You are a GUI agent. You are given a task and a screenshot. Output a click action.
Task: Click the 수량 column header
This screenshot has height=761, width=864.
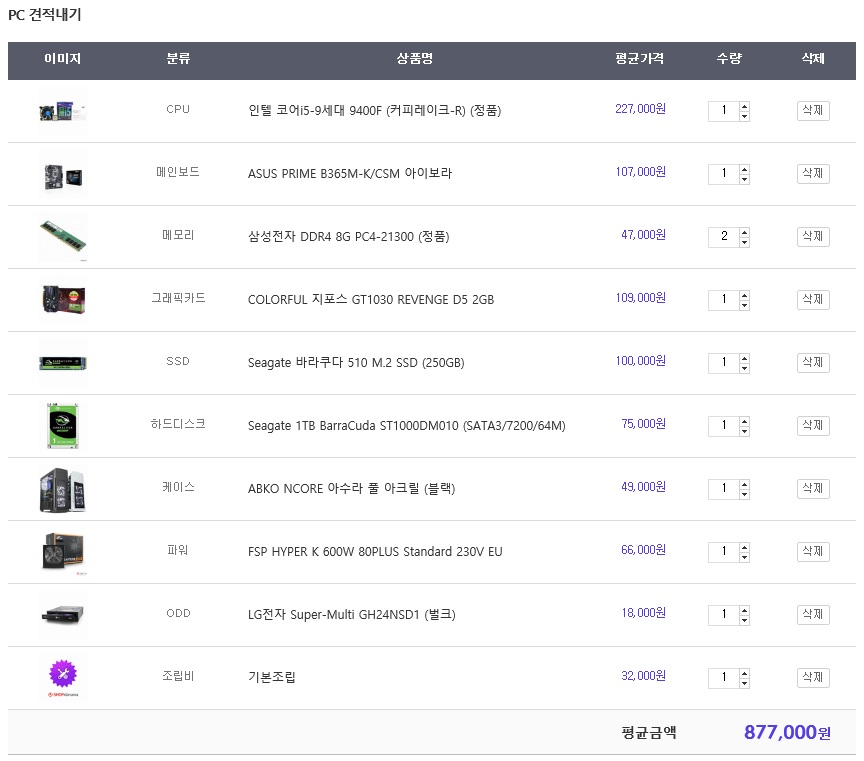point(729,58)
